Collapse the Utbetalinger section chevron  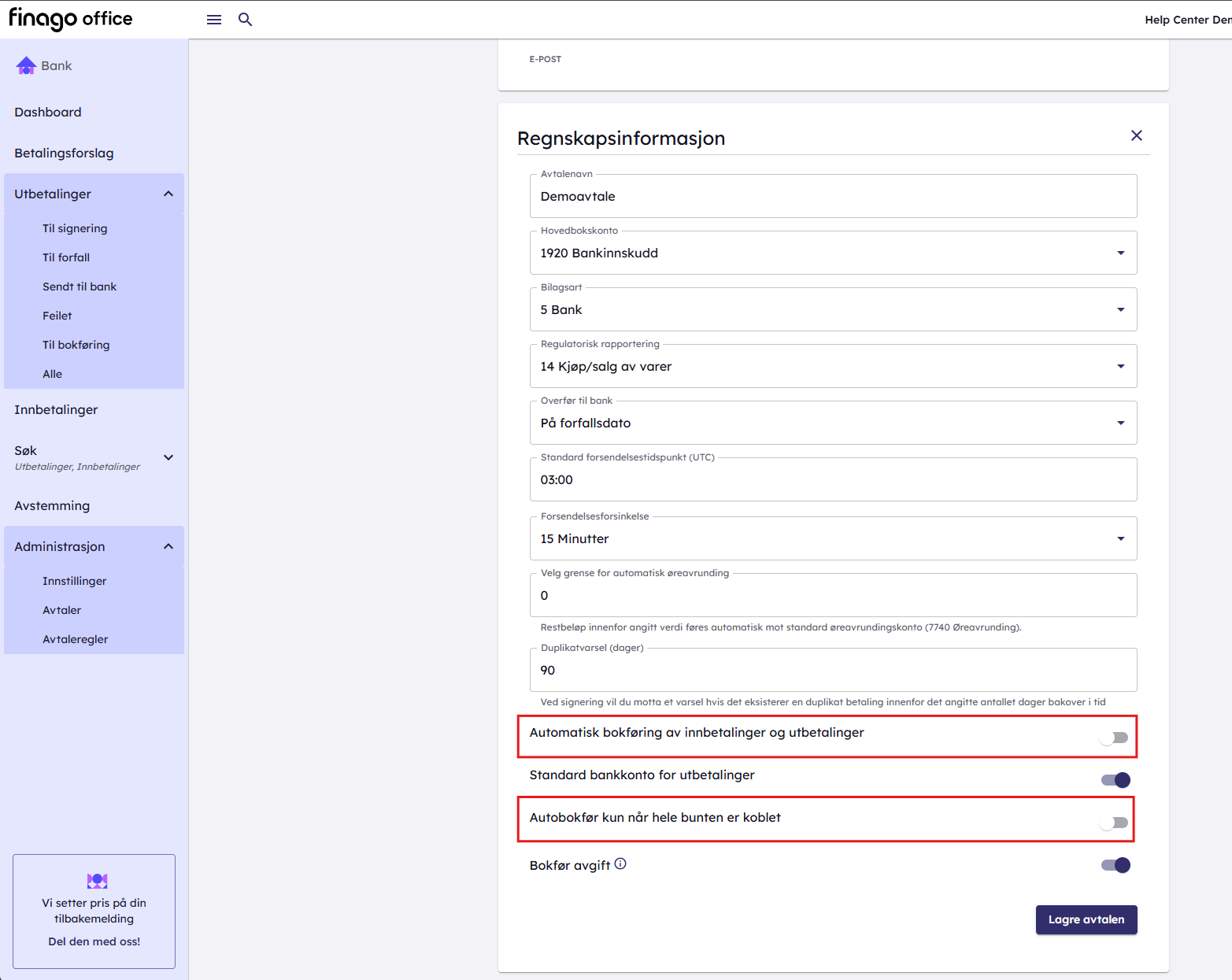coord(168,194)
